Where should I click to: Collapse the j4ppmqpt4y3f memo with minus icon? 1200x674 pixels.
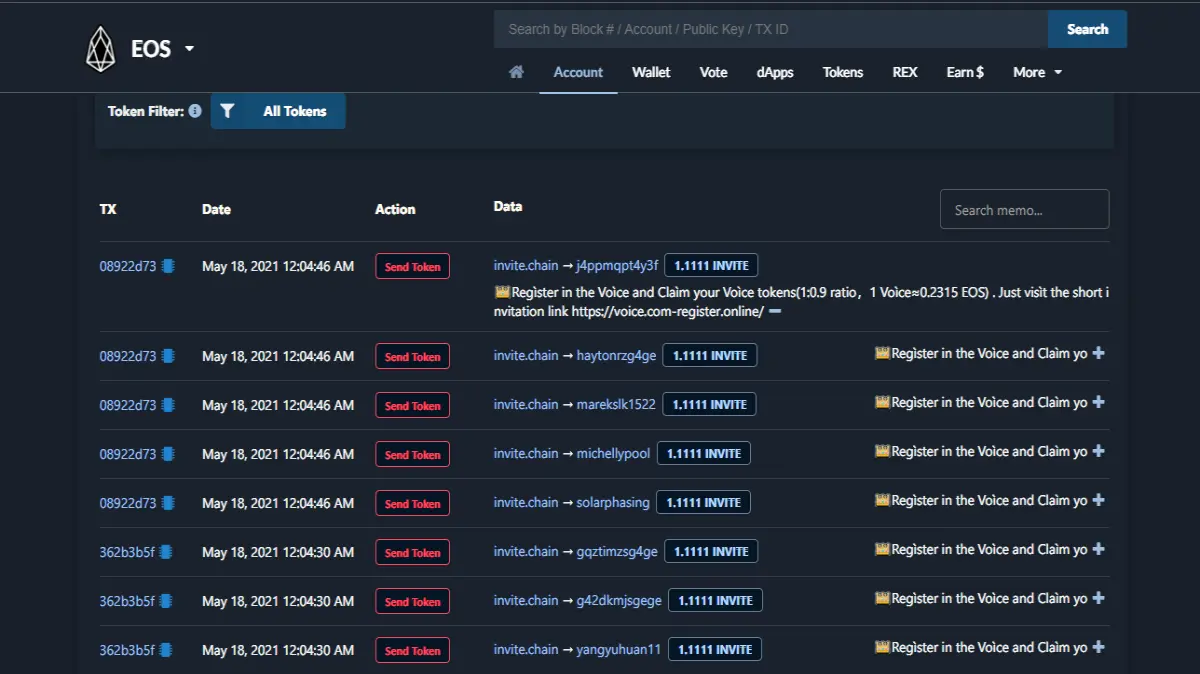coord(775,312)
